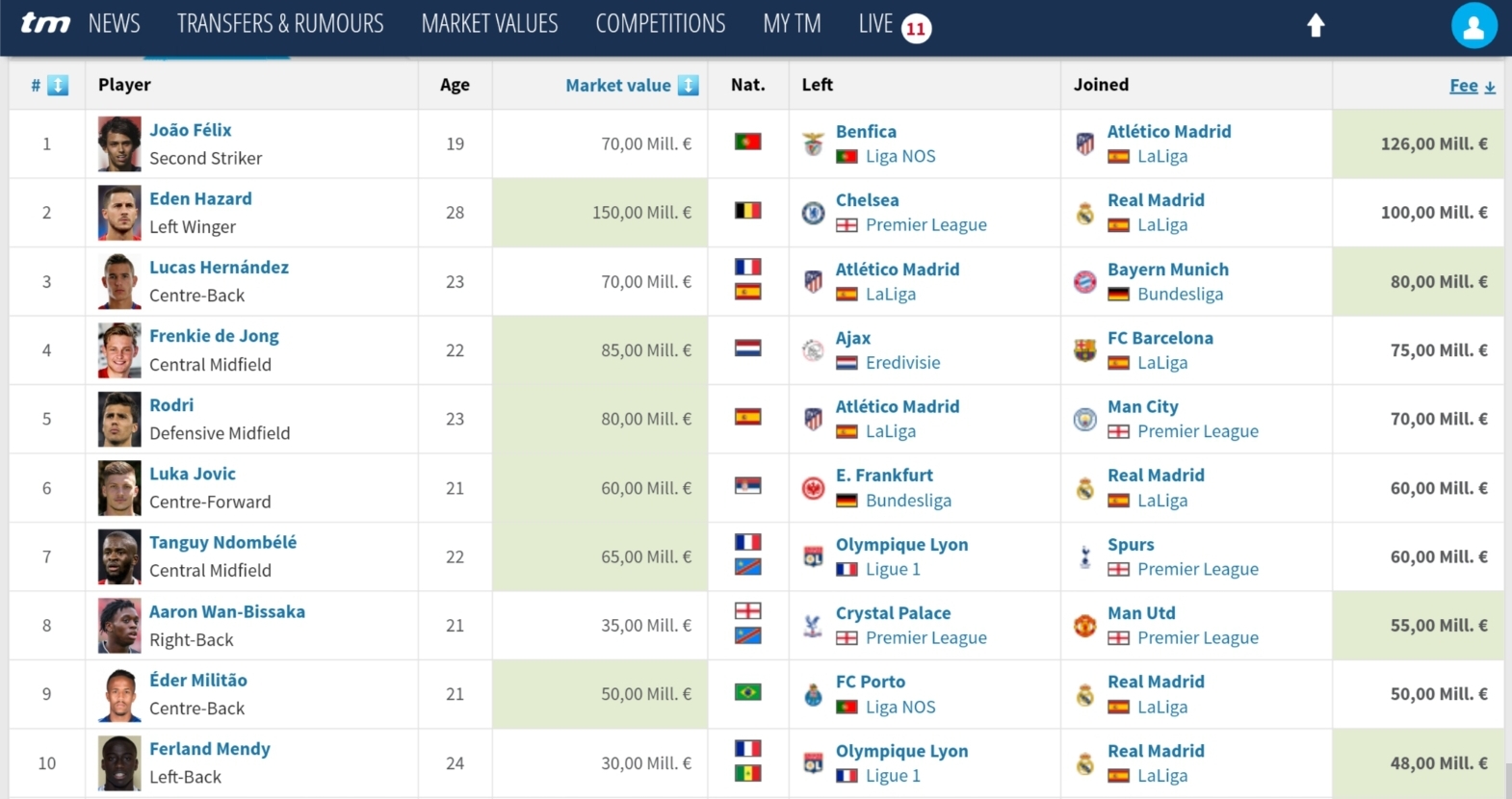This screenshot has width=1512, height=799.
Task: Click Eden Hazard's portrait thumbnail
Action: click(119, 213)
